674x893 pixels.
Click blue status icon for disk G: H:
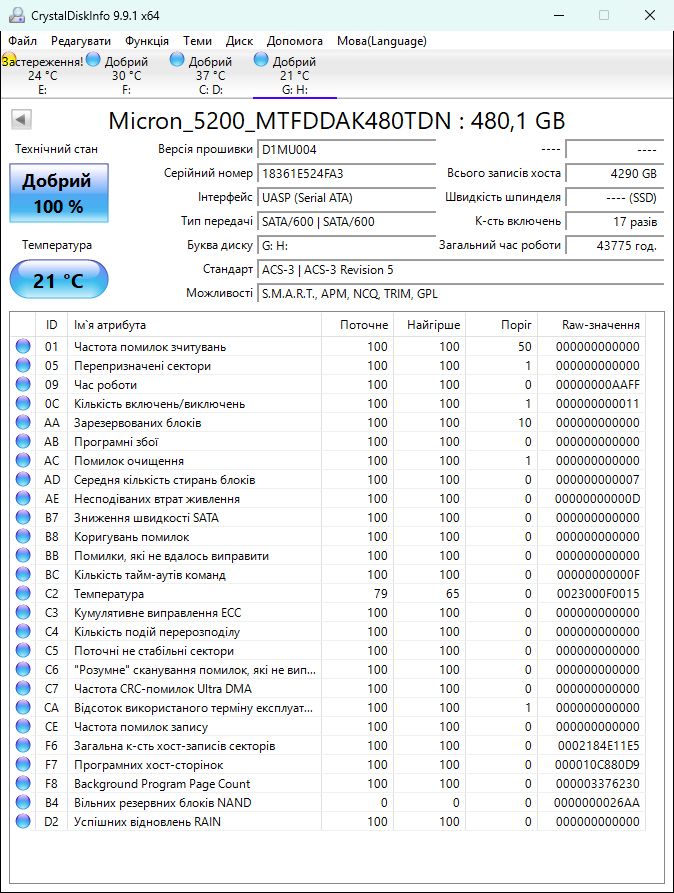[x=261, y=59]
